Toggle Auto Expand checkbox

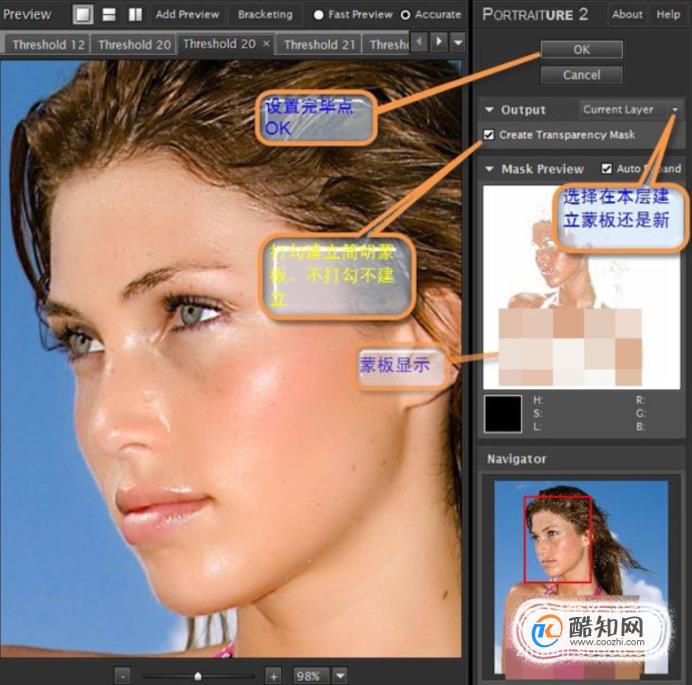click(606, 169)
